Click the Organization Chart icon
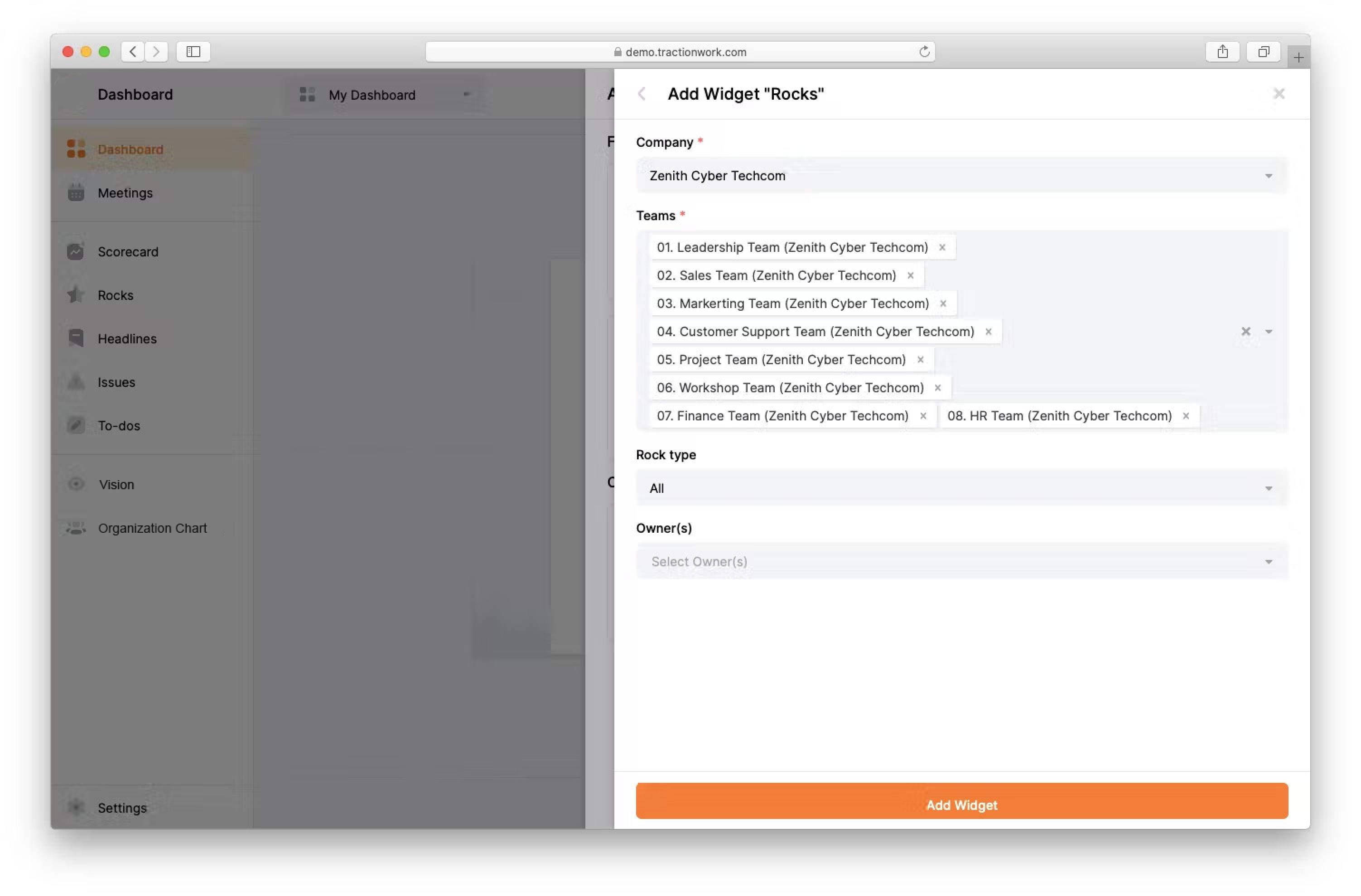1361x896 pixels. tap(76, 528)
